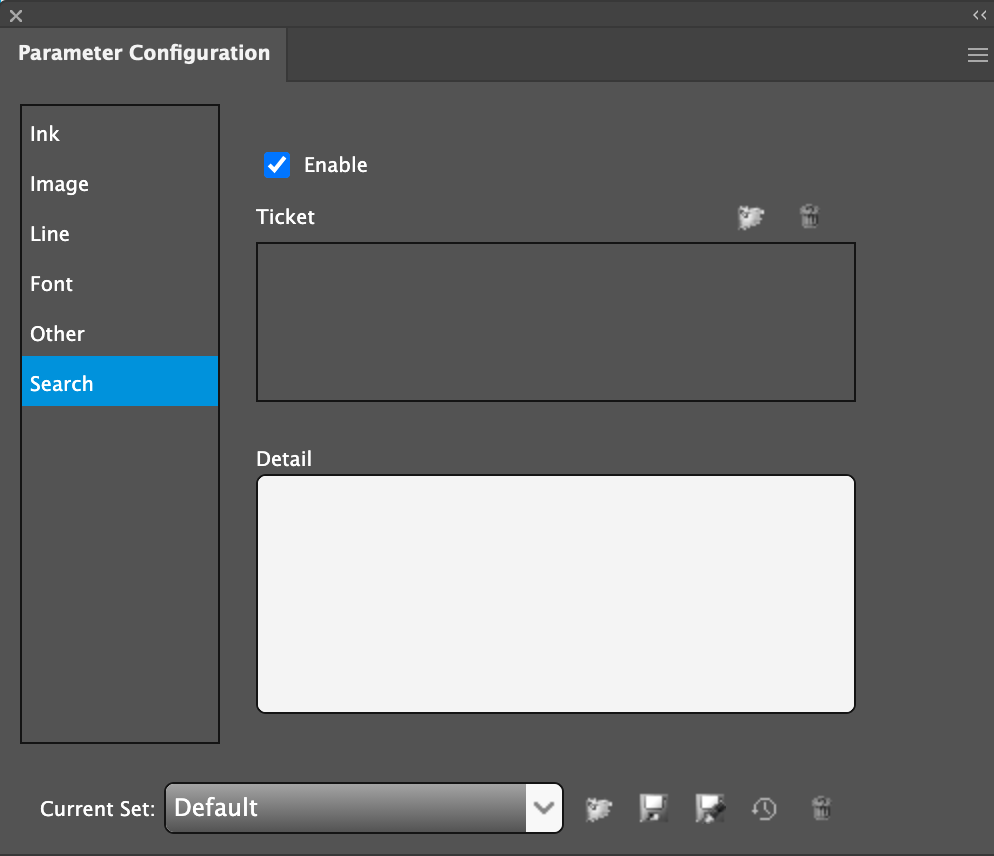This screenshot has height=856, width=994.
Task: Click the trash icon in the bottom row
Action: pyautogui.click(x=820, y=808)
